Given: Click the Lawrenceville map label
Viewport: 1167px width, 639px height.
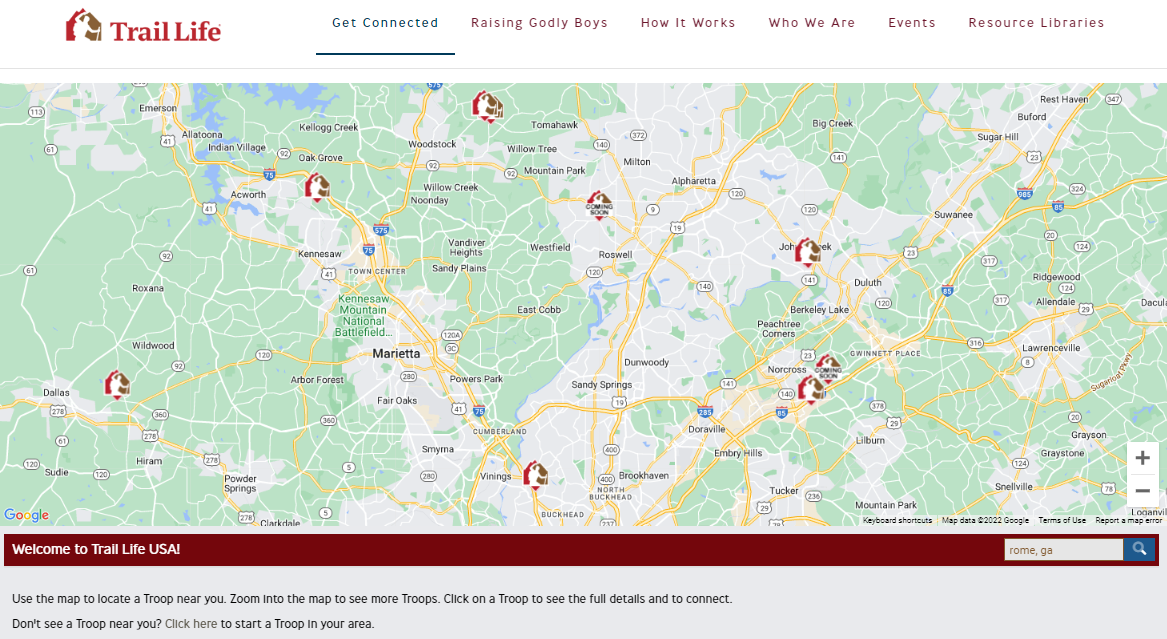Looking at the screenshot, I should pos(1051,347).
